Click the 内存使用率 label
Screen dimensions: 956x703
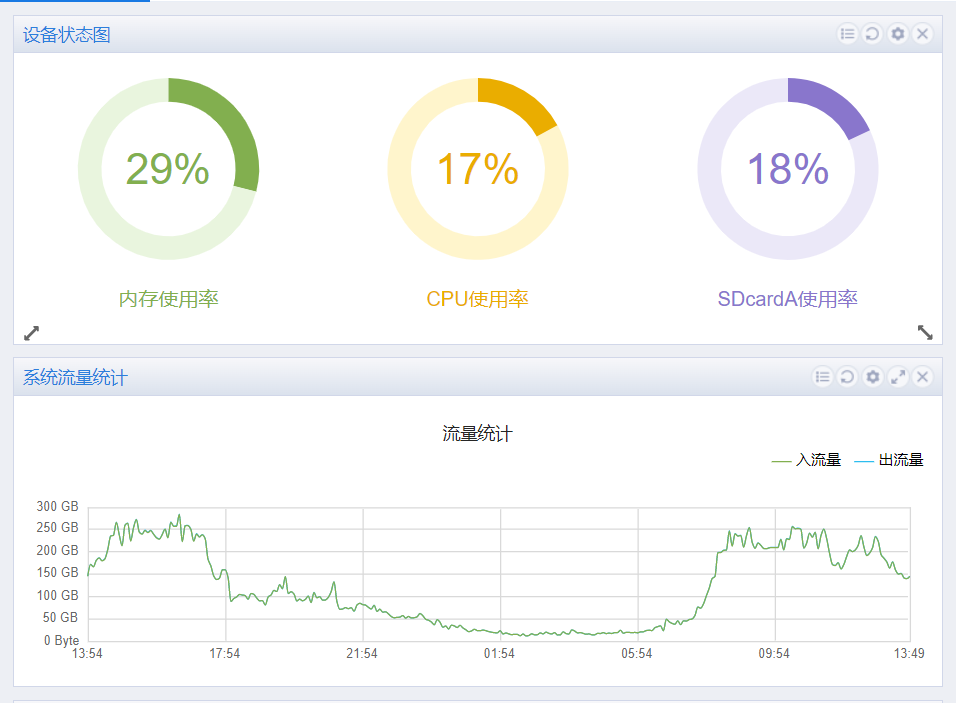pos(168,299)
